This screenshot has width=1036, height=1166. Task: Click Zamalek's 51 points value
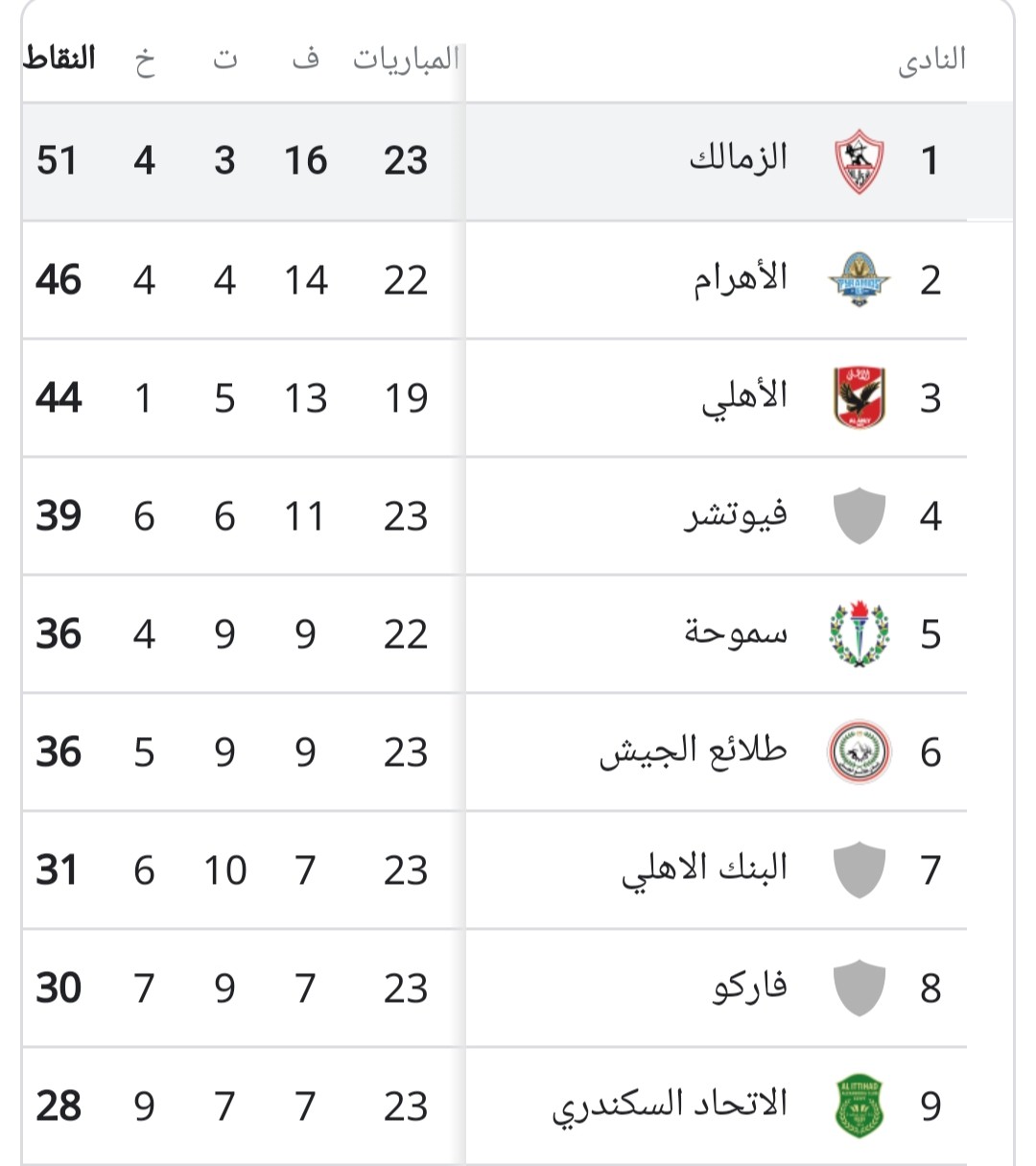(x=57, y=160)
